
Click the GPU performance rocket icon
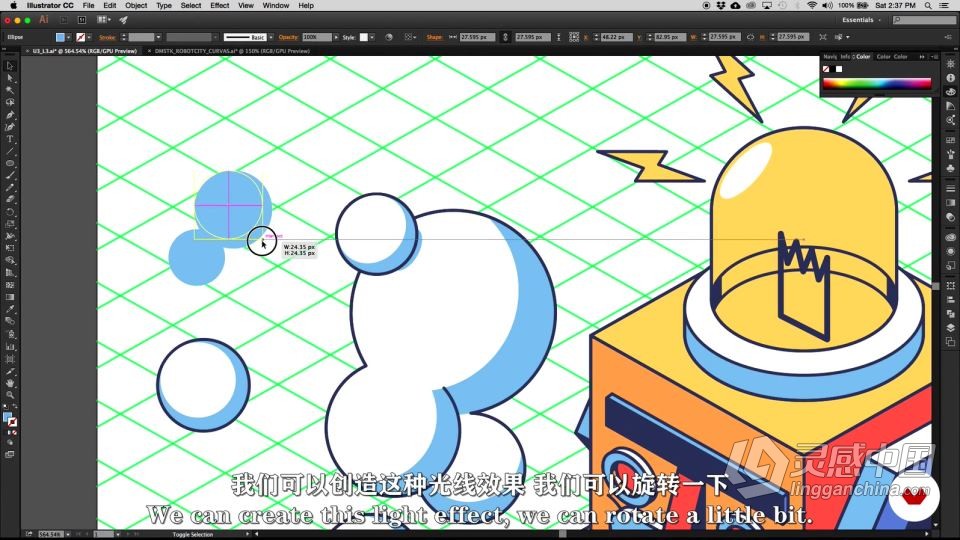(123, 20)
